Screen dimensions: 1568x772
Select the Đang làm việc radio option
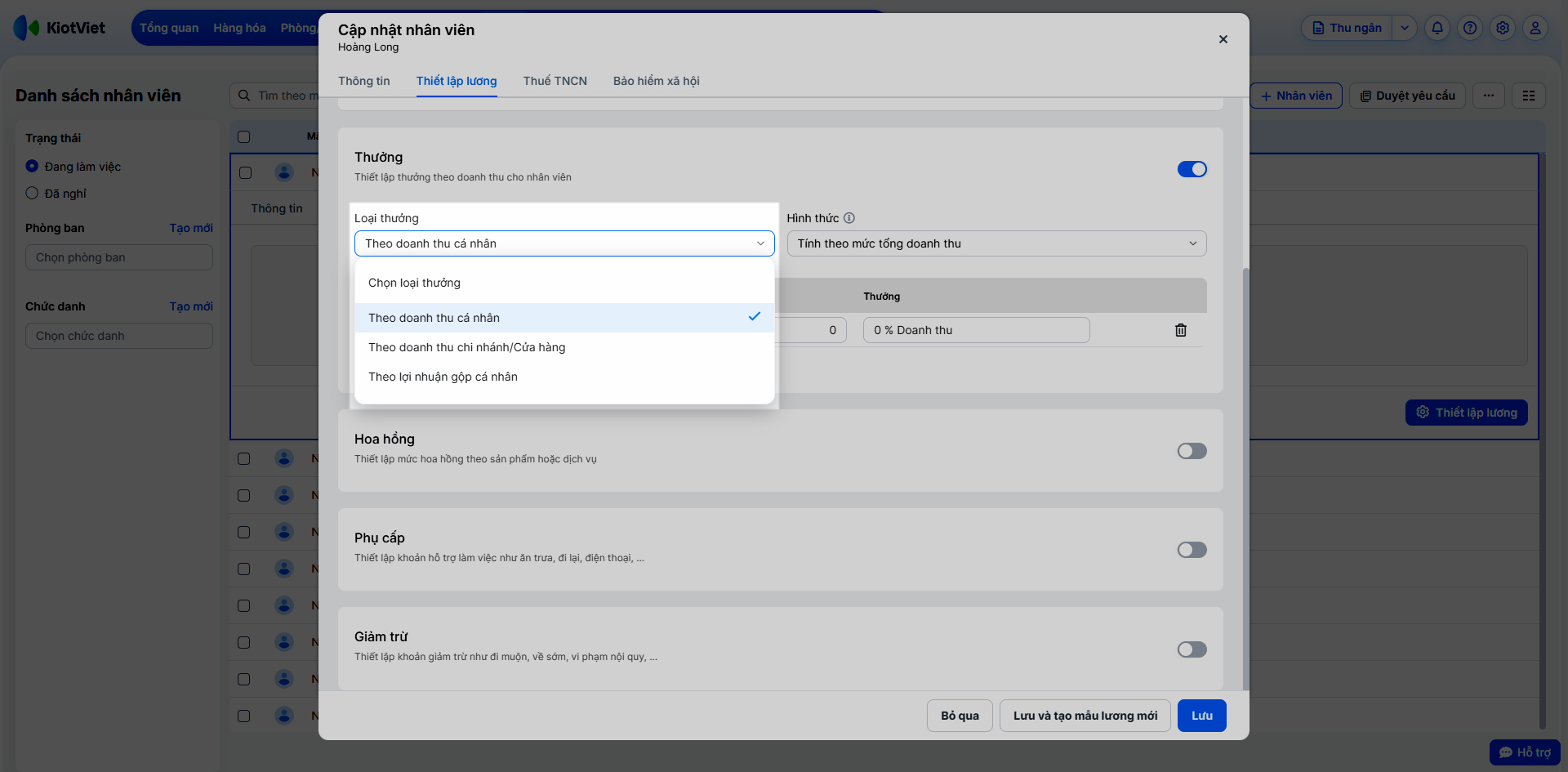[x=32, y=167]
